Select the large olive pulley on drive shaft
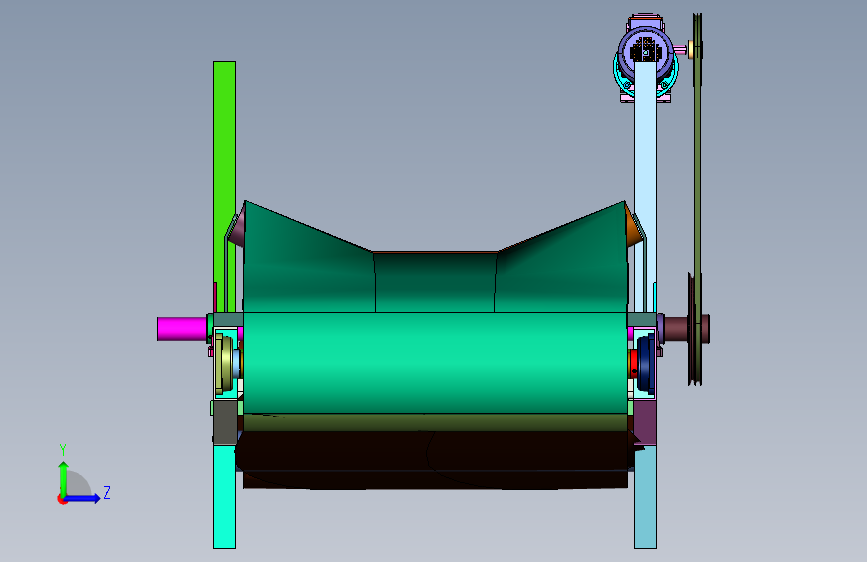The height and width of the screenshot is (562, 867). [x=694, y=329]
